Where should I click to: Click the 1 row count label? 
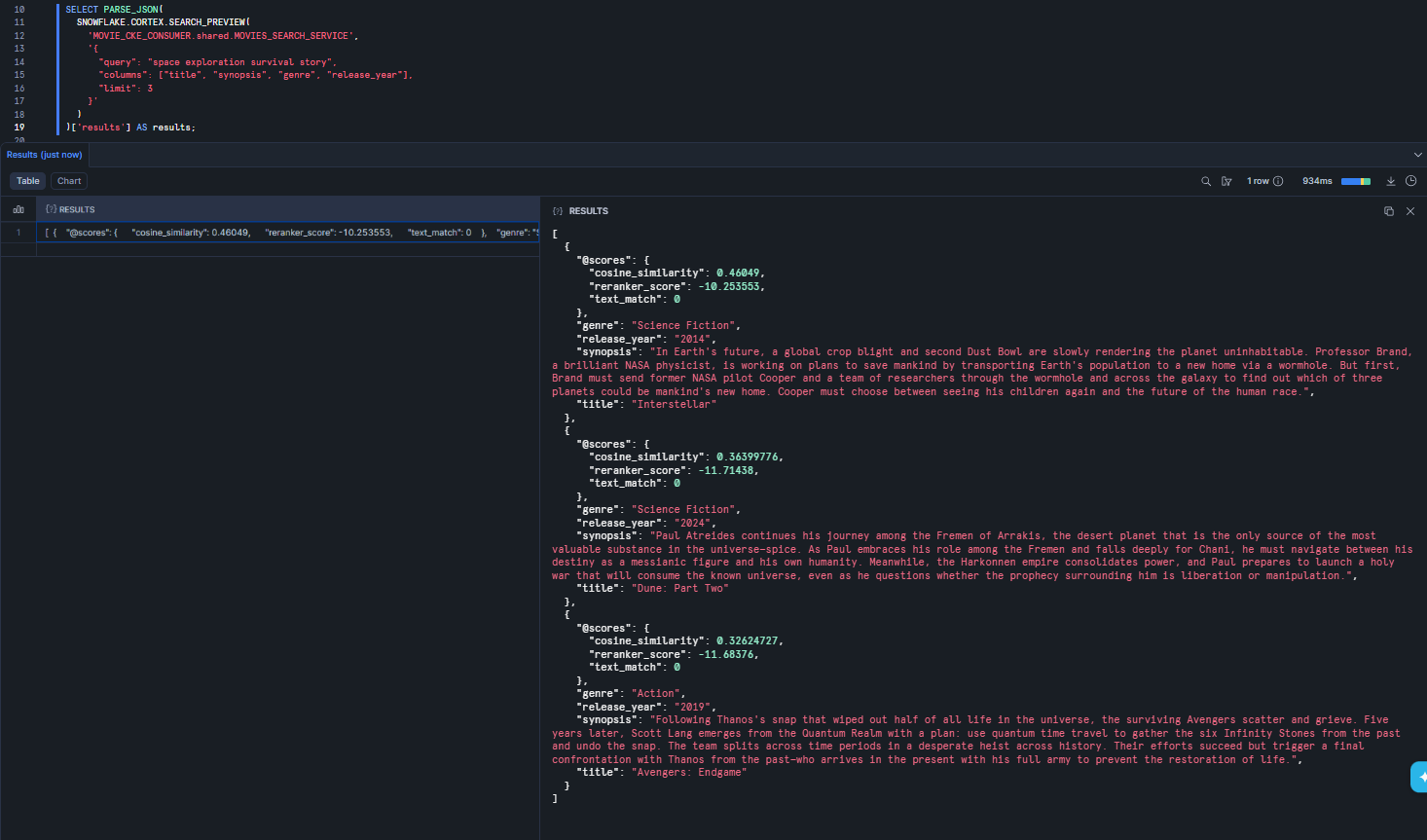coord(1258,181)
